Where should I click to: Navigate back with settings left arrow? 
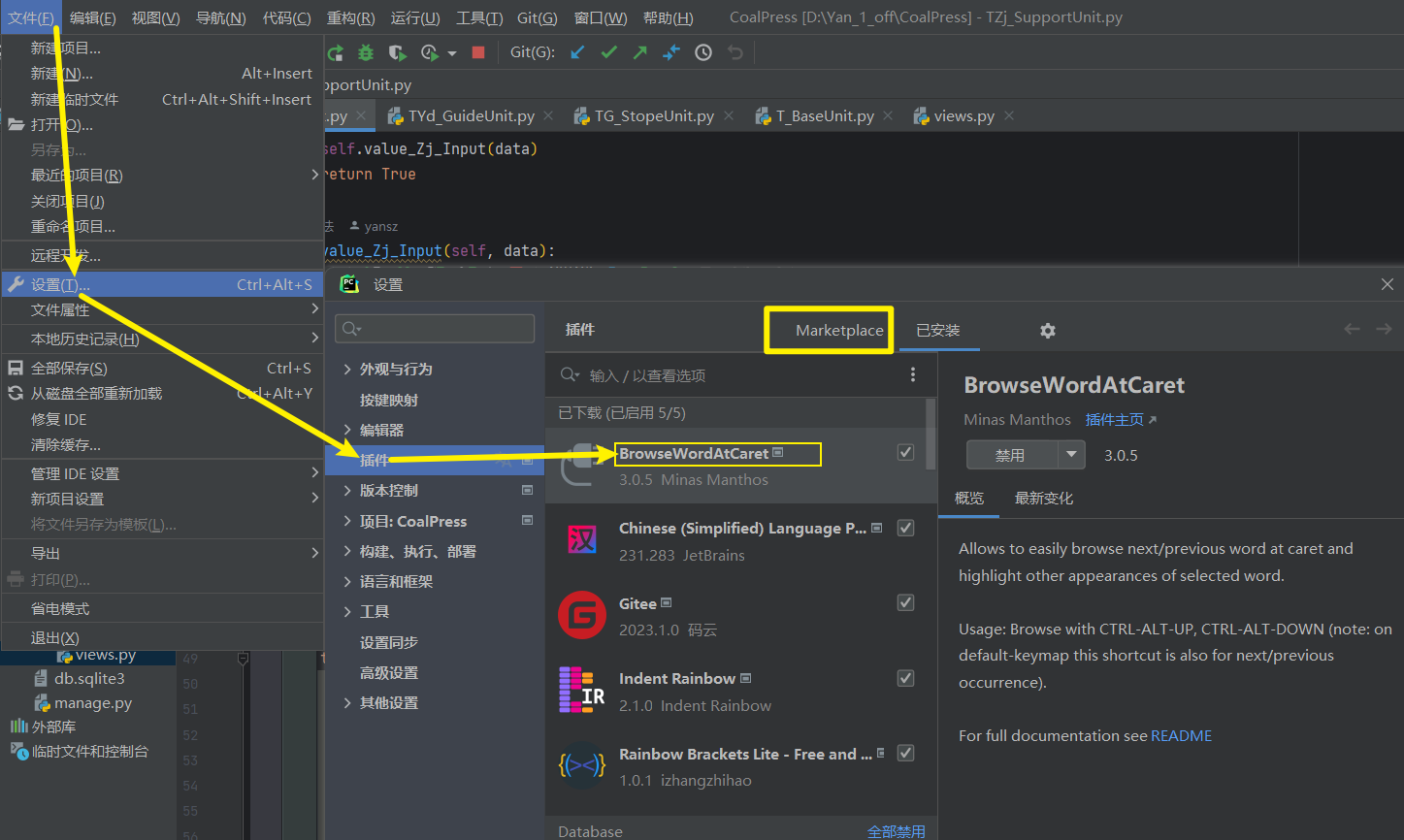(x=1352, y=329)
